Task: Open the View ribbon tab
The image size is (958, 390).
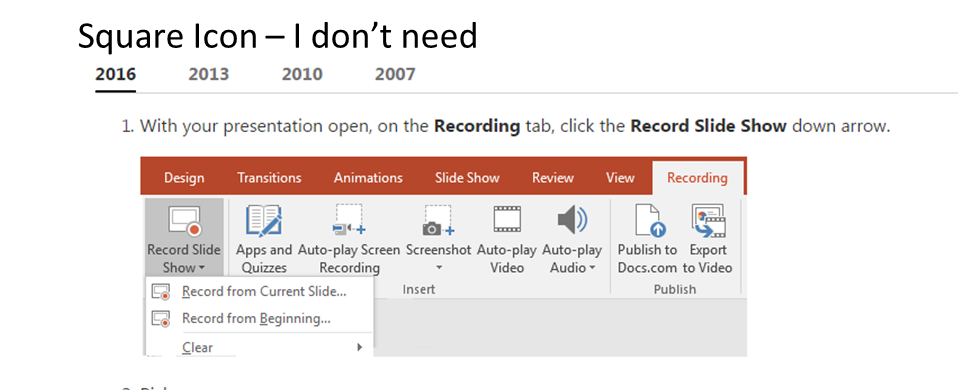Action: point(620,178)
